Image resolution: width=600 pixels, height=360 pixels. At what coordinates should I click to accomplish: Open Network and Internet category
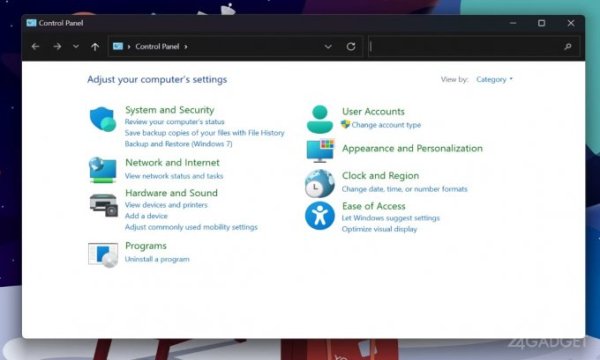[172, 162]
